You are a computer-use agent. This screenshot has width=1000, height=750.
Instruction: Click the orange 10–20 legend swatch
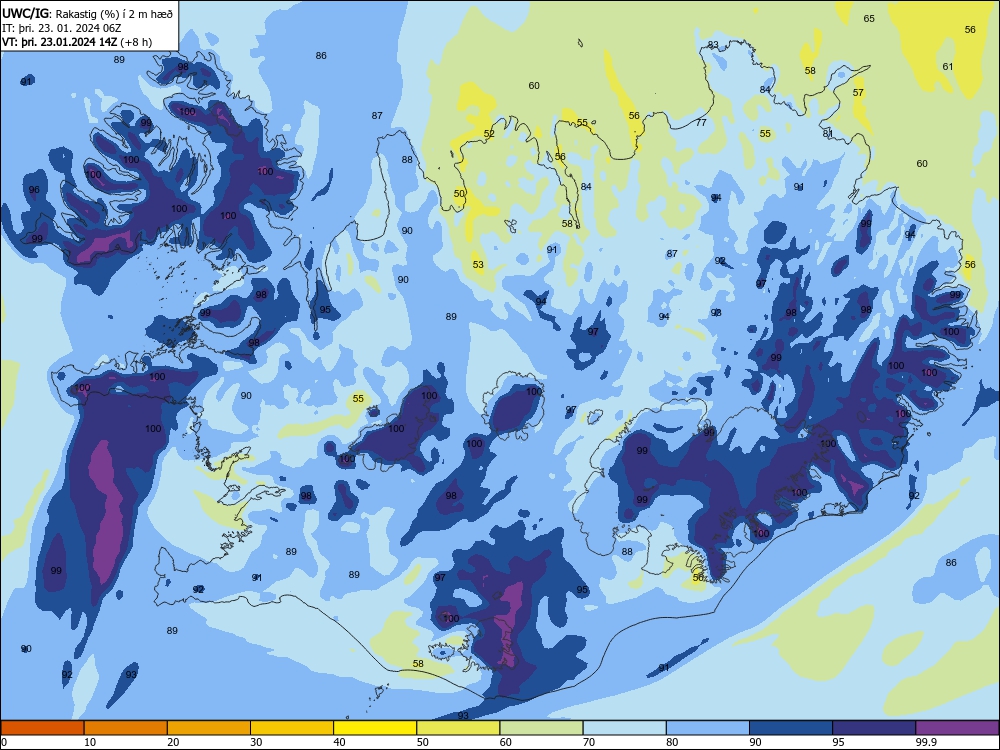(x=126, y=728)
